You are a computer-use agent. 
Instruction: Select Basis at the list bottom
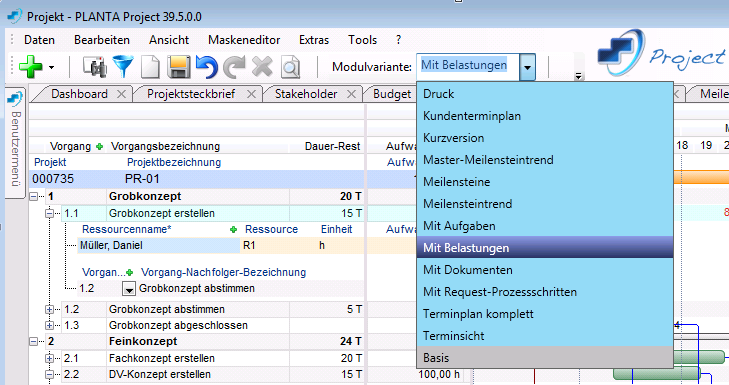point(545,358)
